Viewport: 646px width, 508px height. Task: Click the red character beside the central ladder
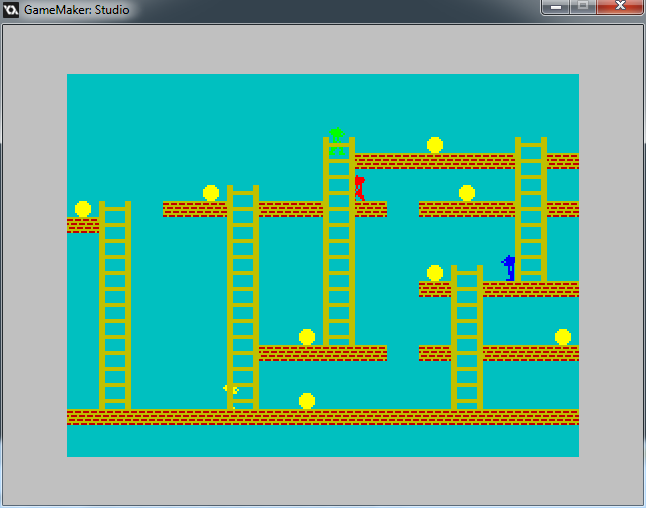point(360,188)
